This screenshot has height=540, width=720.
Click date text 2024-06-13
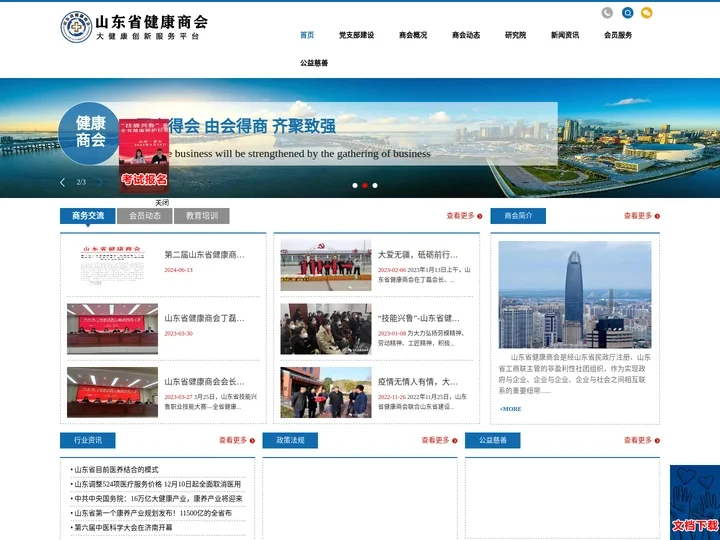(179, 270)
